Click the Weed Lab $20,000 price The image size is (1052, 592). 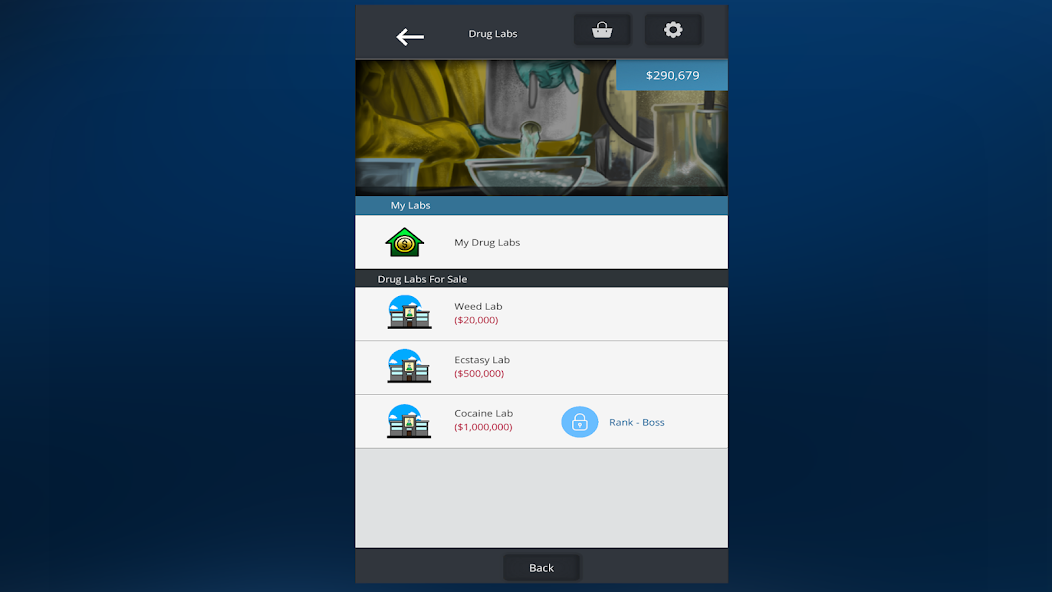[476, 321]
